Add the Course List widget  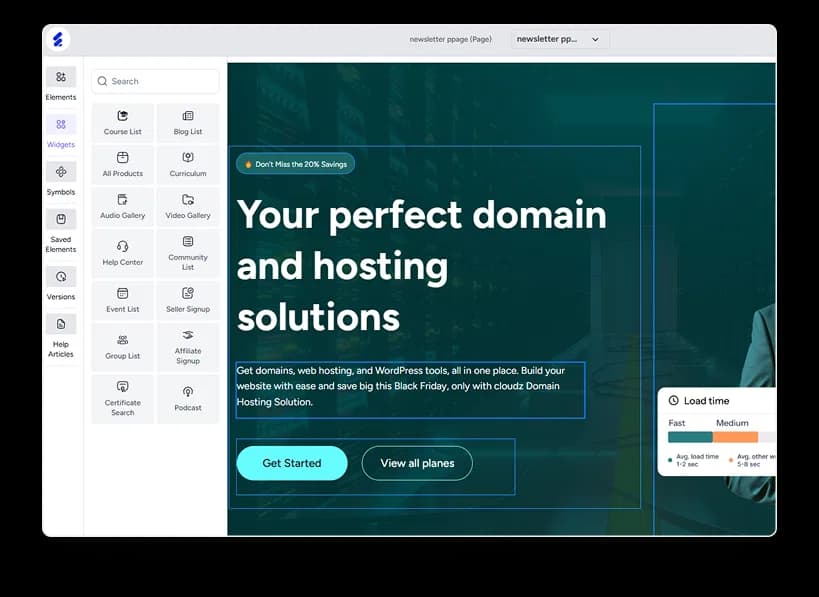pyautogui.click(x=122, y=122)
